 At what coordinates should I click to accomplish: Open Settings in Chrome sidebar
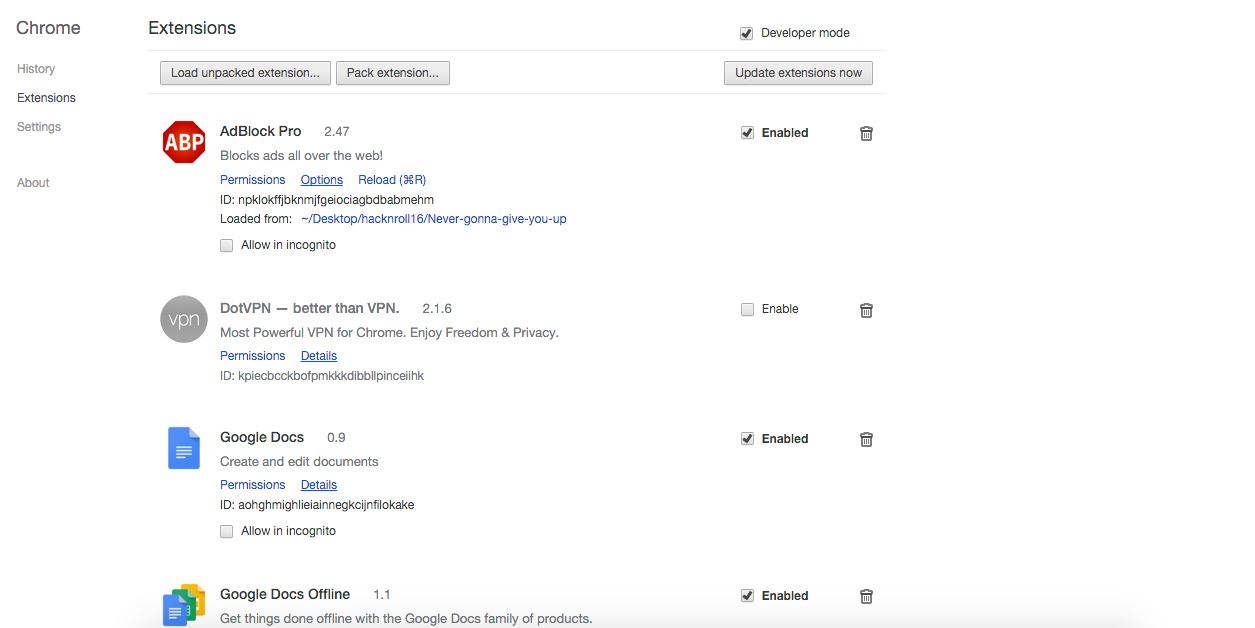point(39,127)
